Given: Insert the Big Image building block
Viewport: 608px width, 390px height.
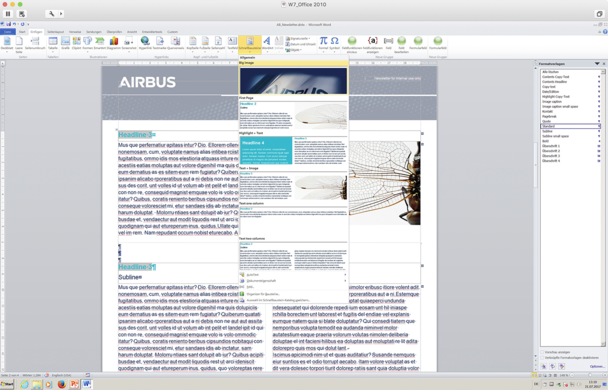Looking at the screenshot, I should click(294, 78).
